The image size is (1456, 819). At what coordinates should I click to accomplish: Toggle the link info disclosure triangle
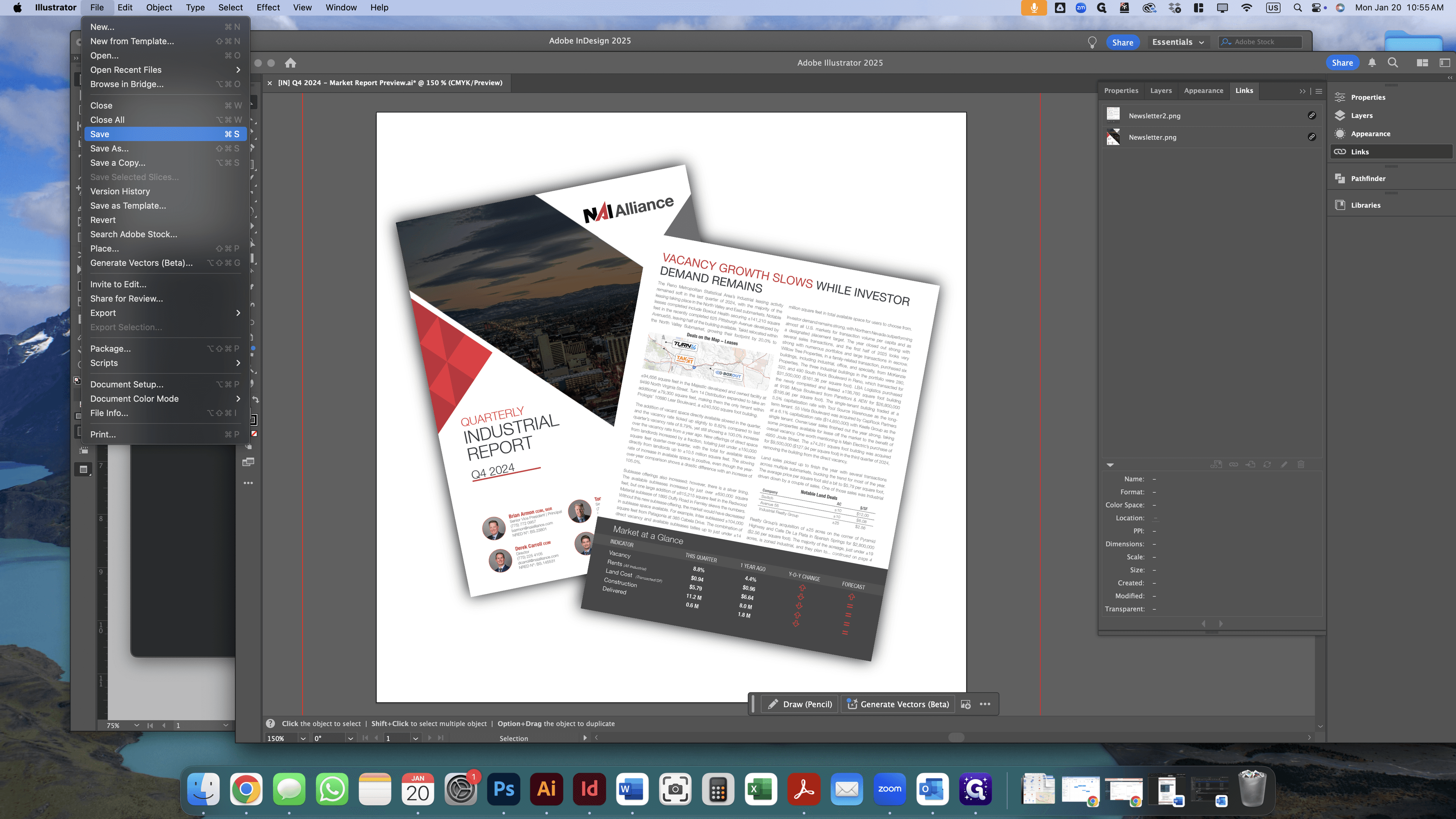(x=1110, y=464)
